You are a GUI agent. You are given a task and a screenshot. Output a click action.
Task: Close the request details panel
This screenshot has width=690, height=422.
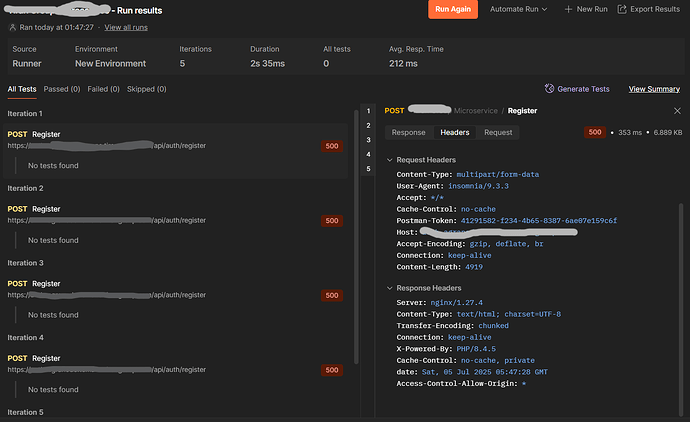[677, 111]
